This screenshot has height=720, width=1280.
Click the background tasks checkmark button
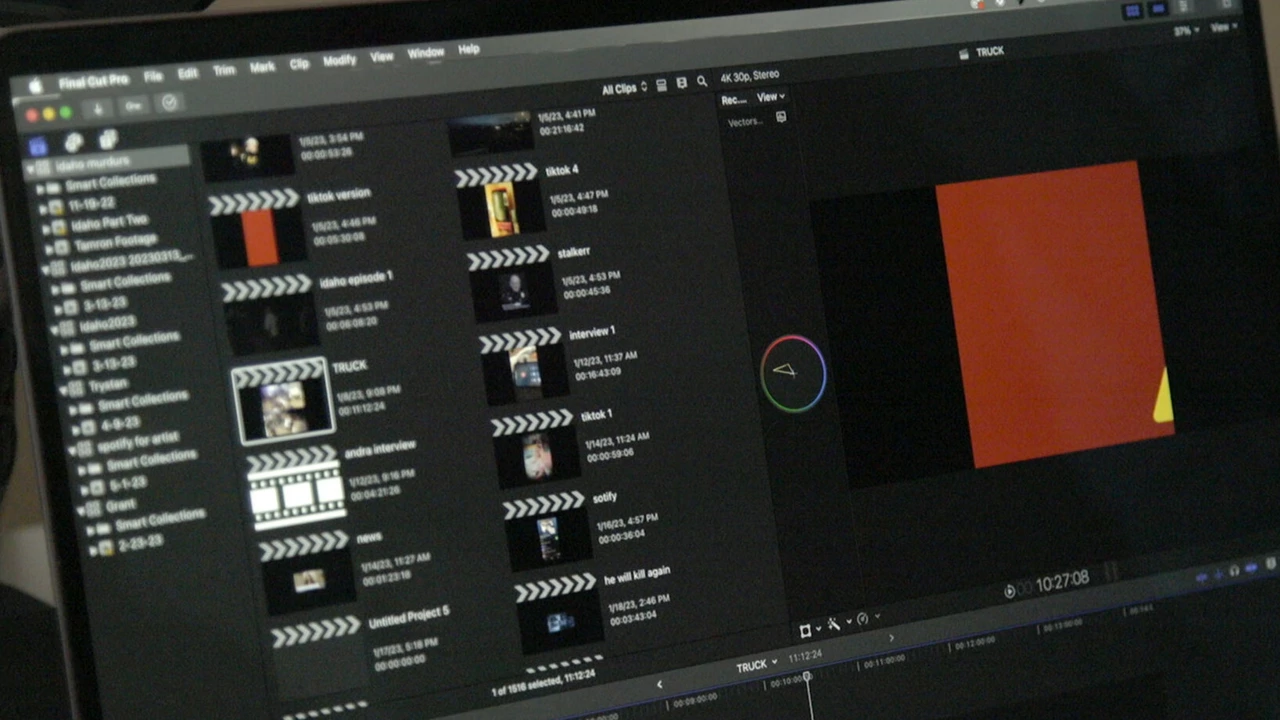pos(169,102)
